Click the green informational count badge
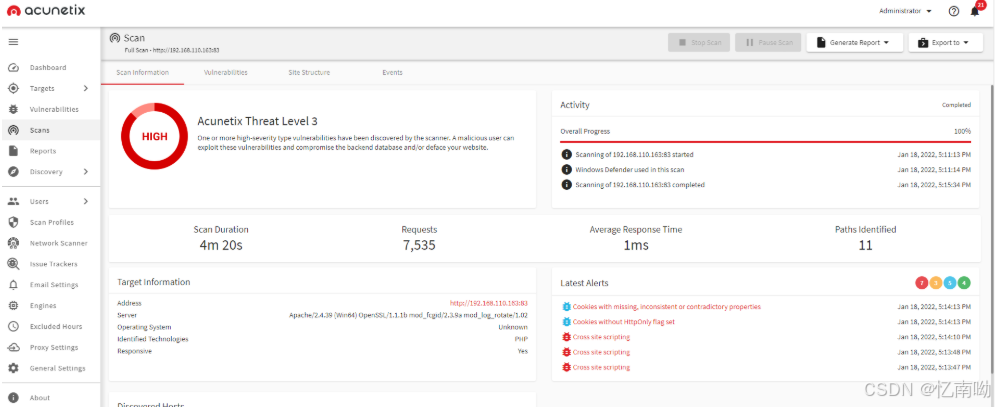The image size is (995, 407). point(964,283)
